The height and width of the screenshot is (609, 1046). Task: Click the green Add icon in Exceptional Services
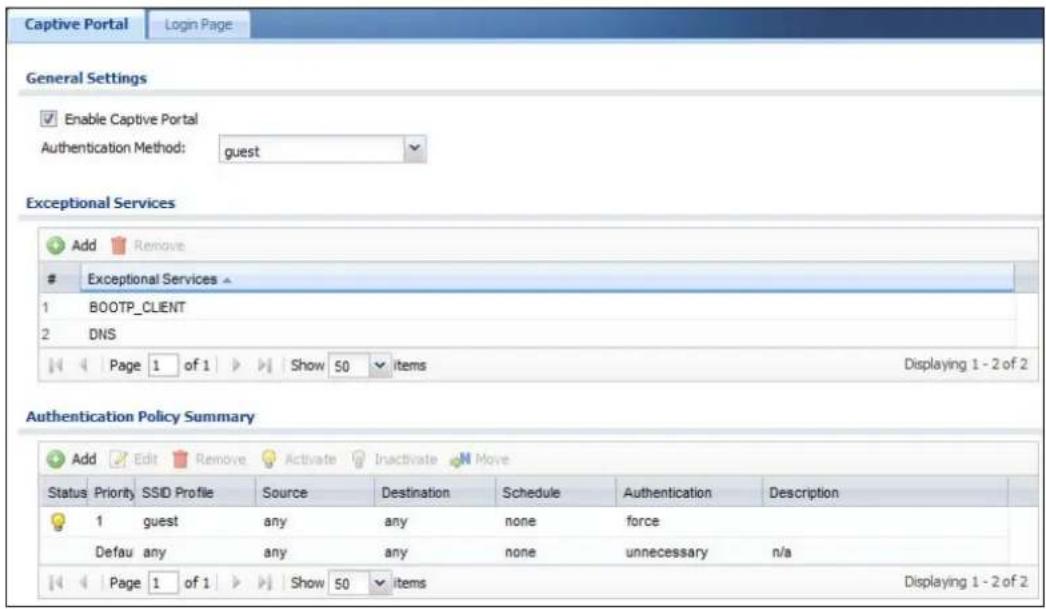[x=56, y=245]
